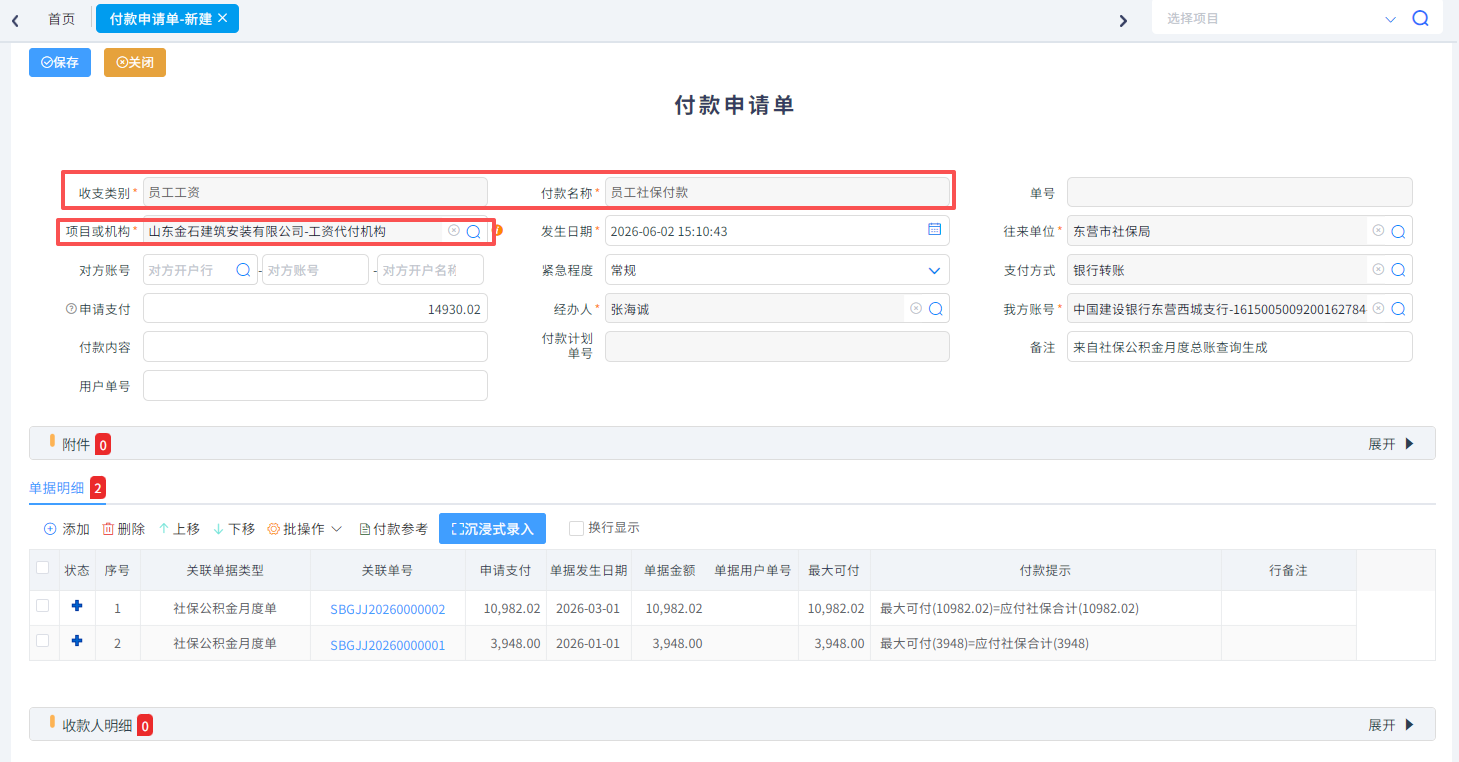The width and height of the screenshot is (1459, 762).
Task: Open linked document SBGJJ20260000002
Action: click(387, 609)
